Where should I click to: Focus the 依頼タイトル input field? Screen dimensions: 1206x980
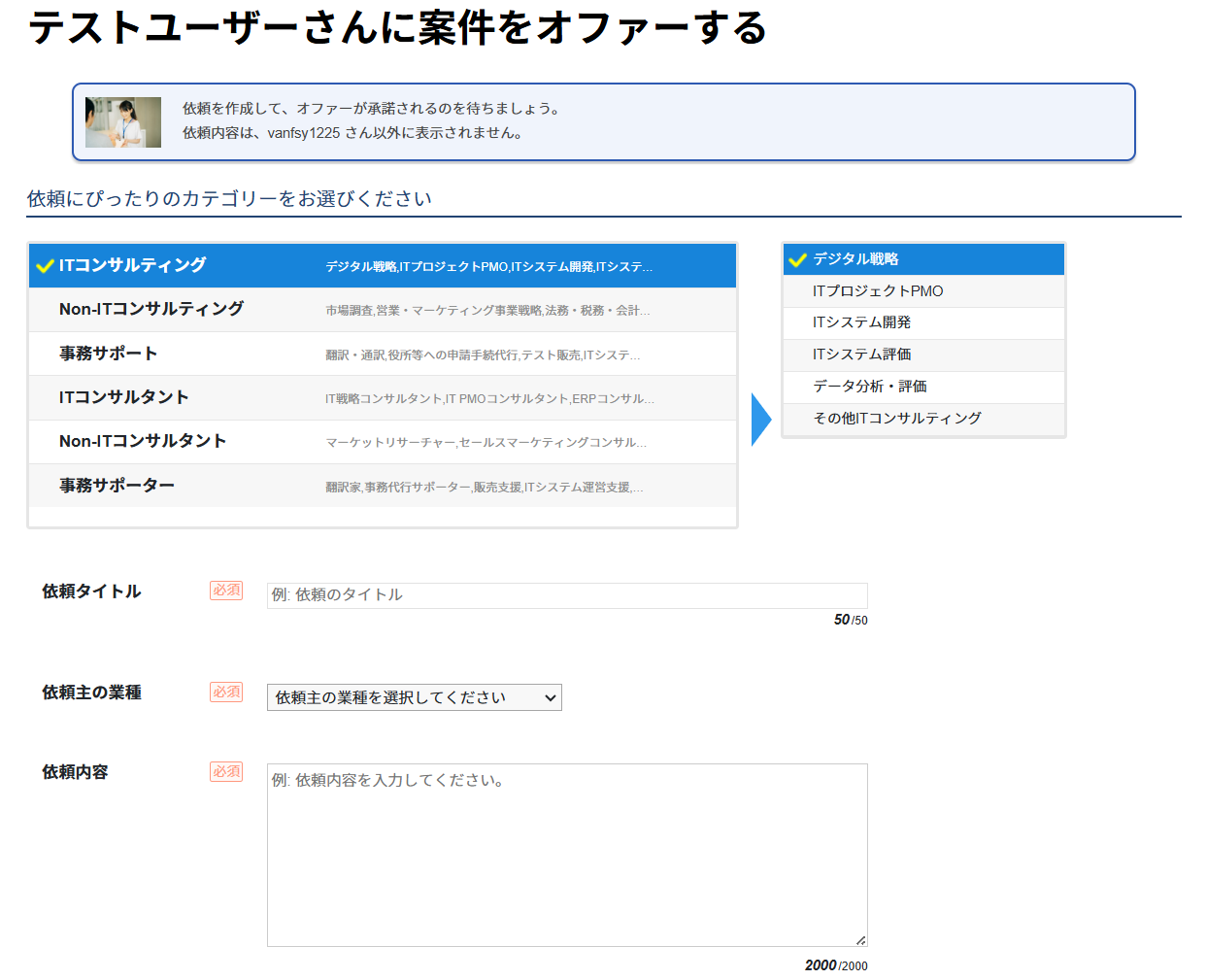pos(567,595)
